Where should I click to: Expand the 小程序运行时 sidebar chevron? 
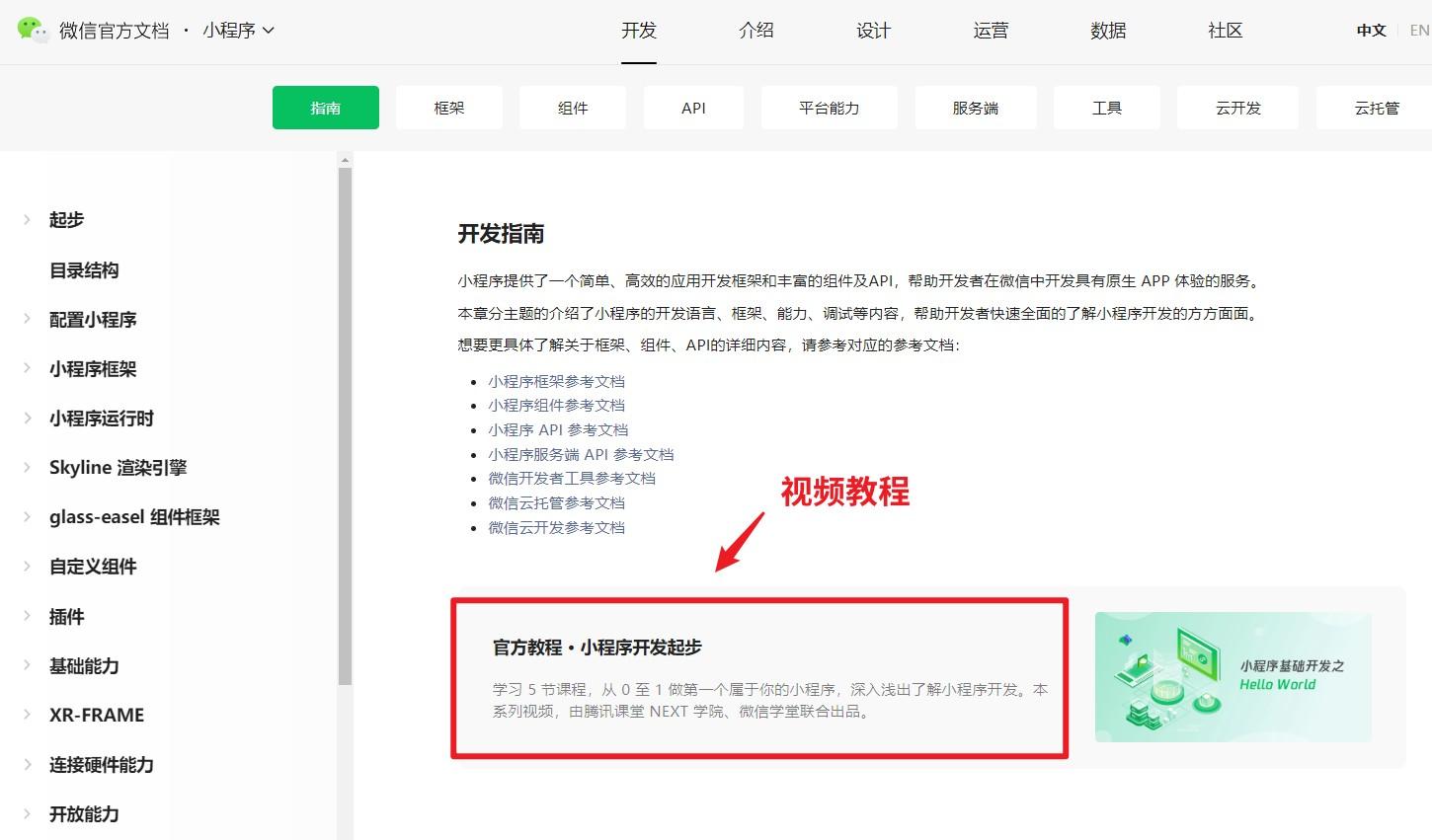(28, 418)
